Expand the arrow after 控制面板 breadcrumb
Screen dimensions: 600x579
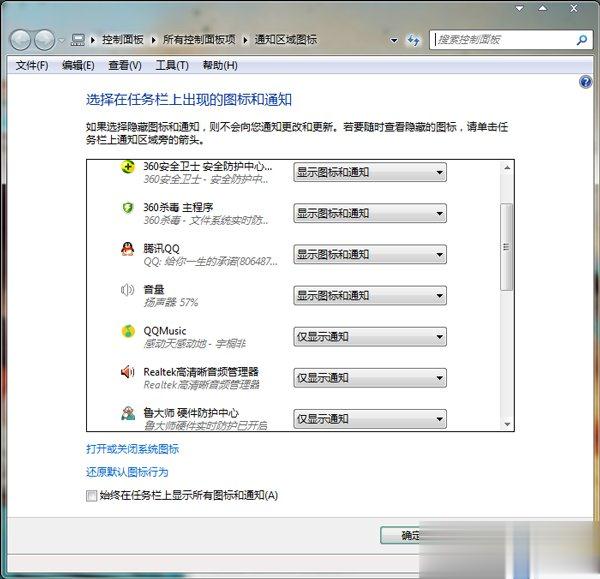[153, 40]
